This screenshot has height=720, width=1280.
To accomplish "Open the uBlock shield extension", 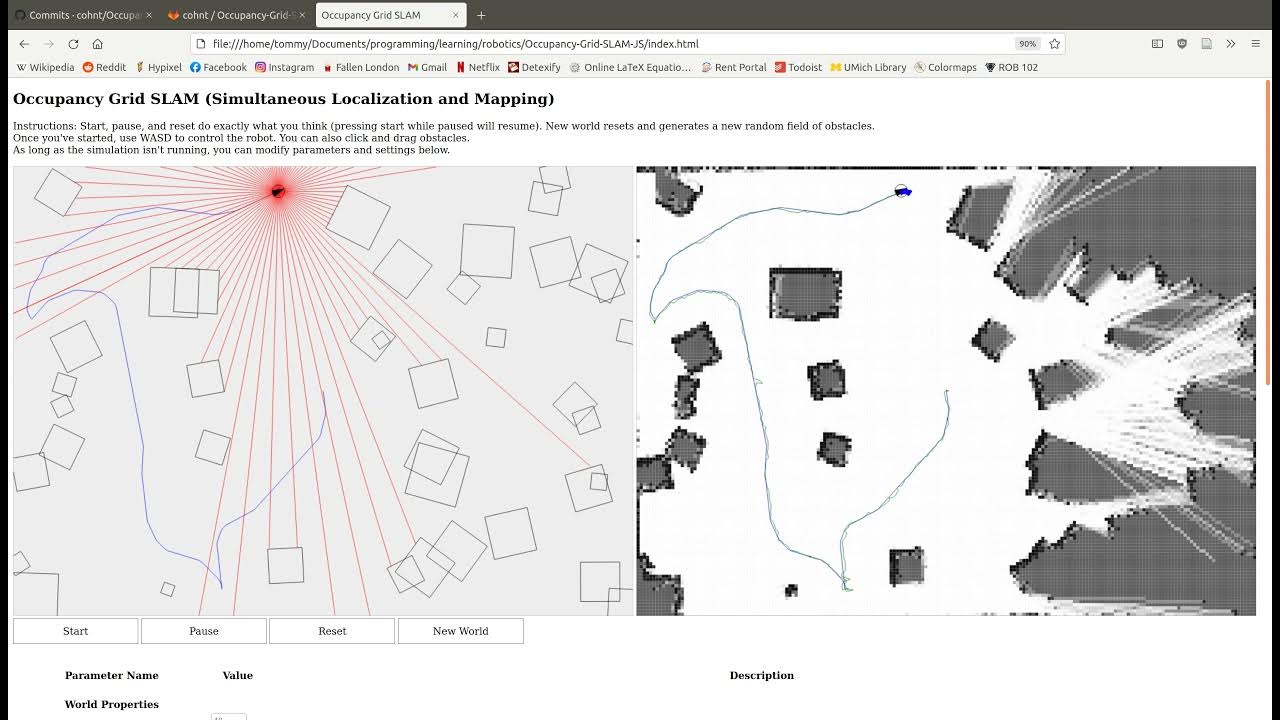I will coord(1182,44).
